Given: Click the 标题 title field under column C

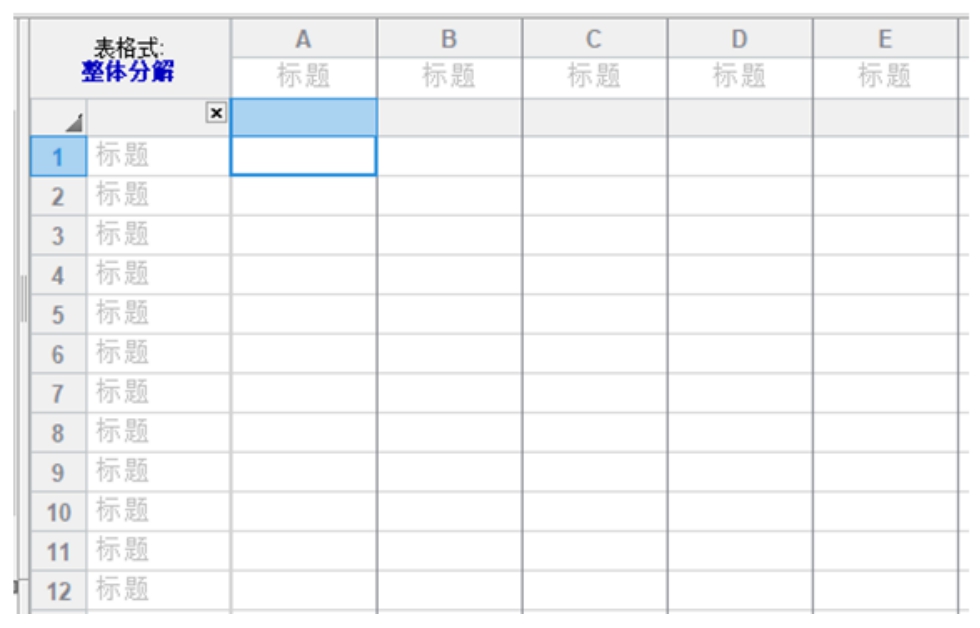Looking at the screenshot, I should [x=594, y=77].
